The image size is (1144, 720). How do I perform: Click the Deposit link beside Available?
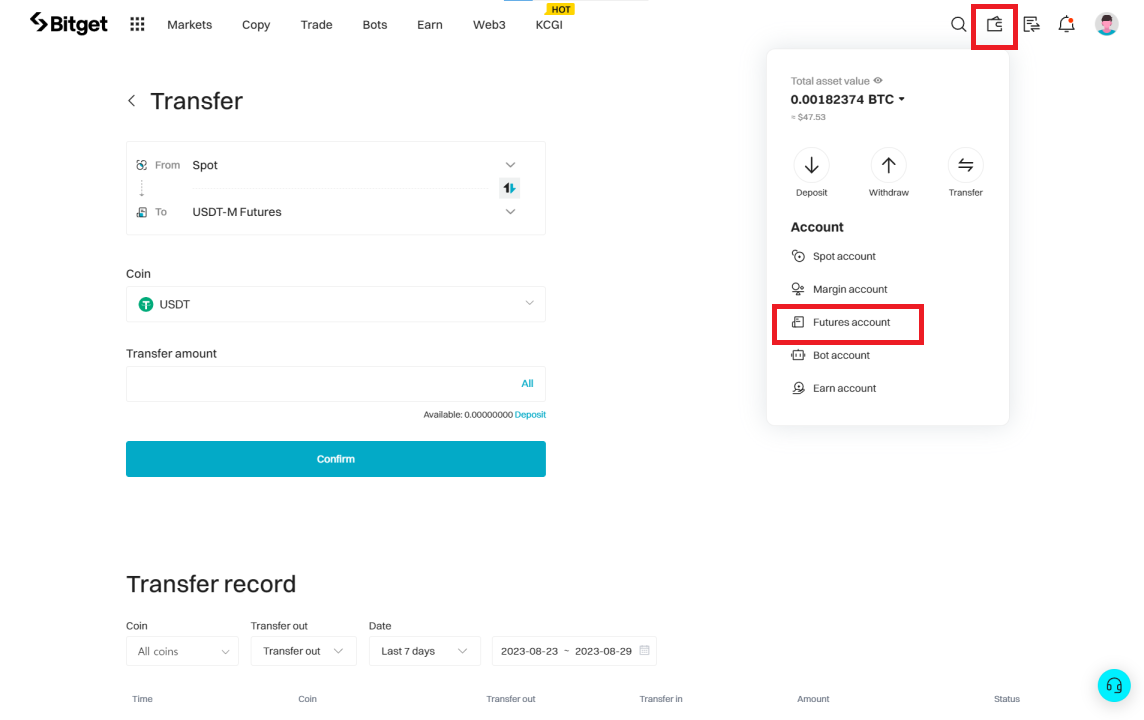pyautogui.click(x=530, y=414)
